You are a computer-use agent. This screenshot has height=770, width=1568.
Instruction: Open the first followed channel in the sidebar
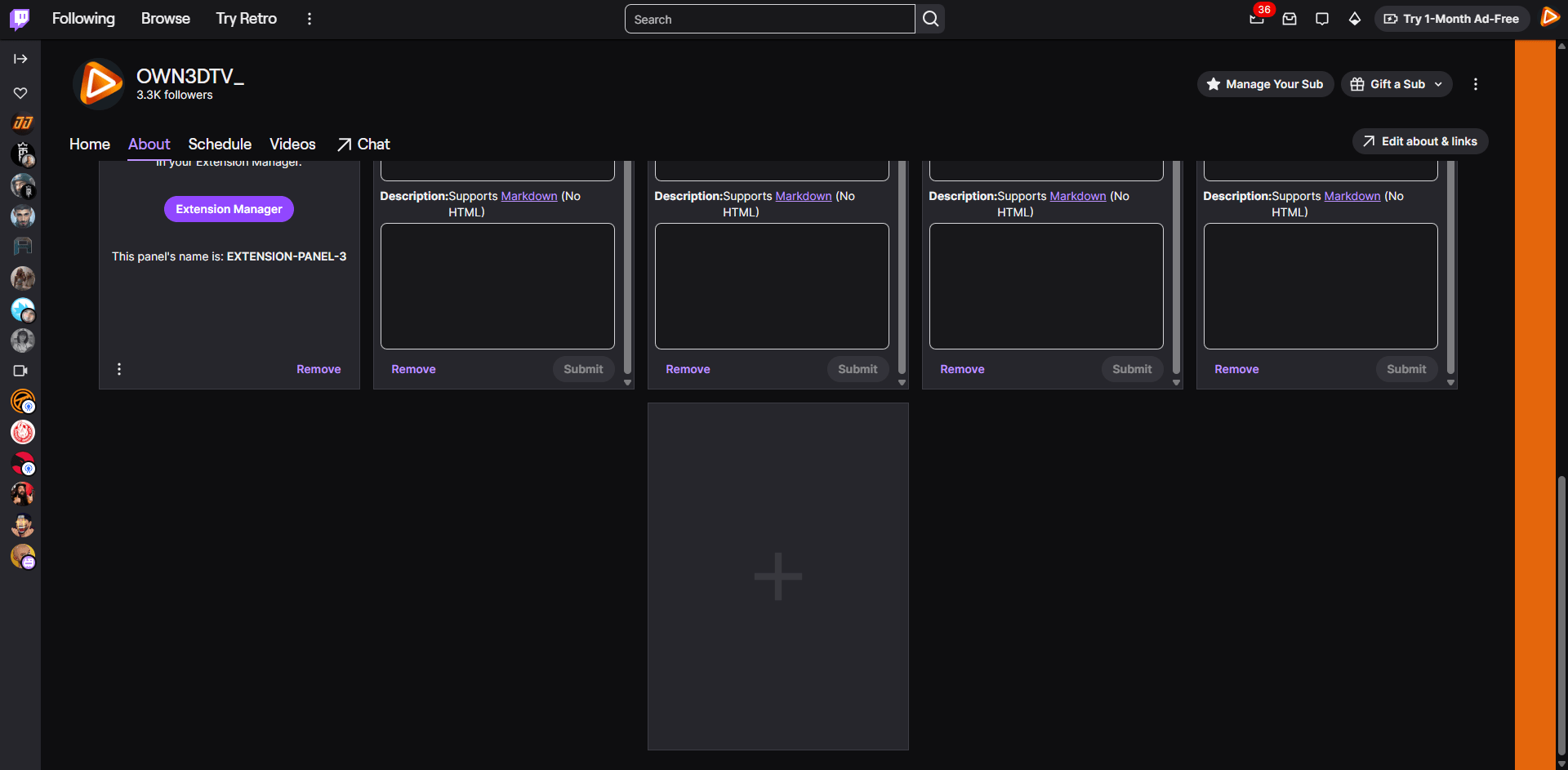point(23,123)
